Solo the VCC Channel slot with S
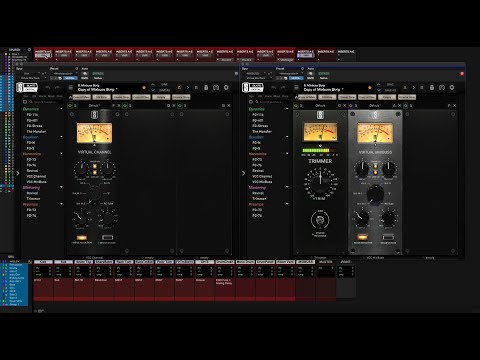Image resolution: width=480 pixels, height=360 pixels. pyautogui.click(x=75, y=105)
